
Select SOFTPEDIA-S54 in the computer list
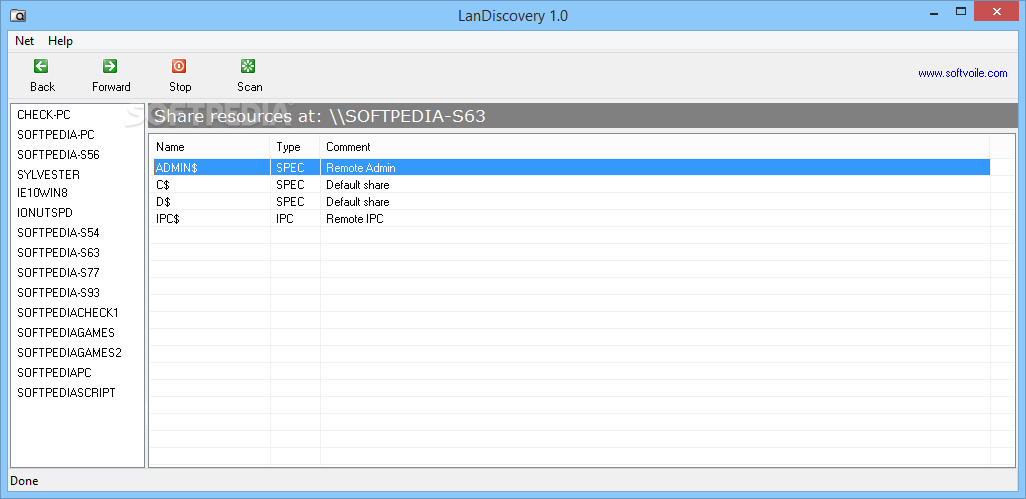[x=58, y=233]
